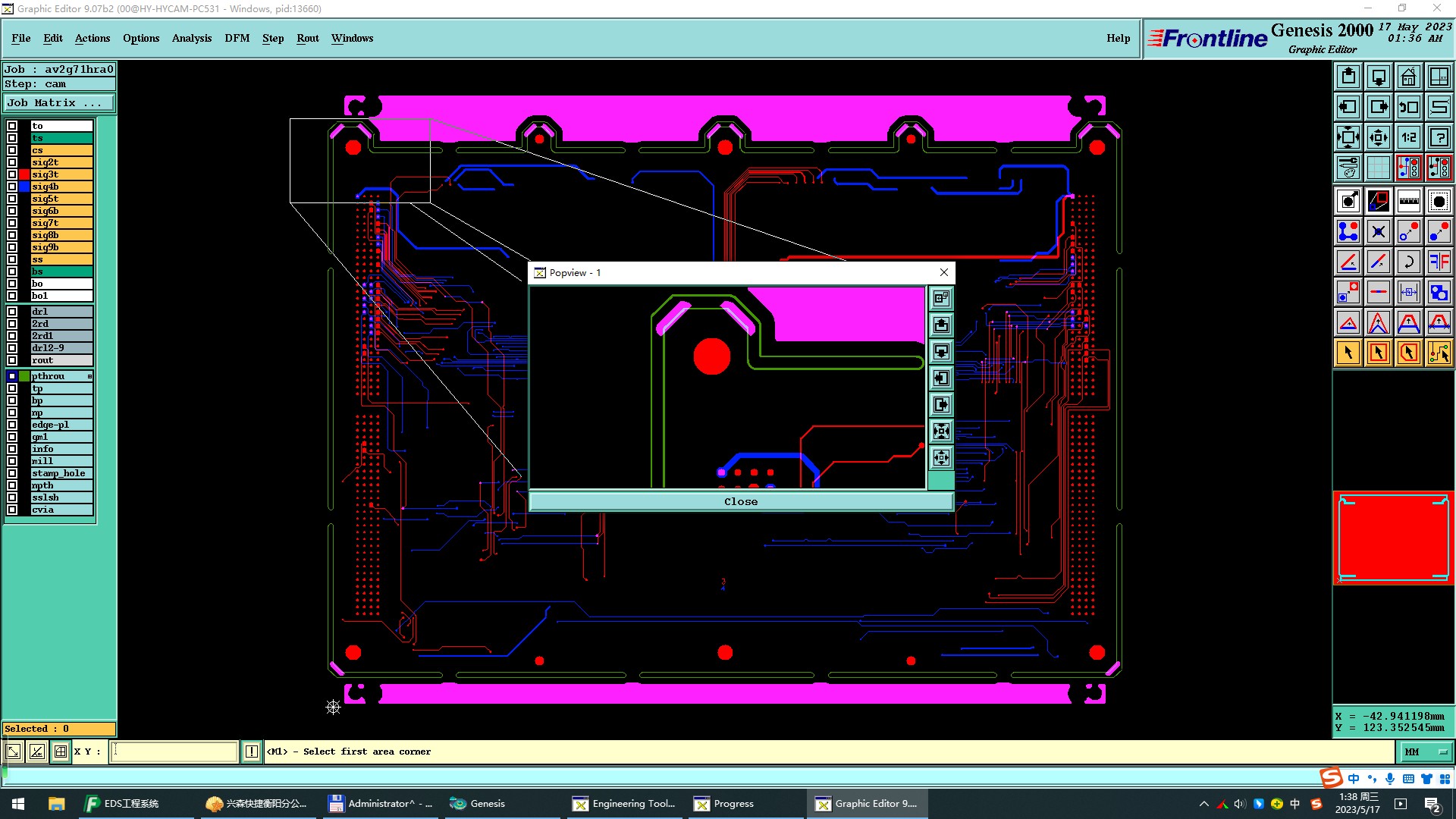1456x819 pixels.
Task: Click the Home view icon
Action: pyautogui.click(x=1408, y=77)
